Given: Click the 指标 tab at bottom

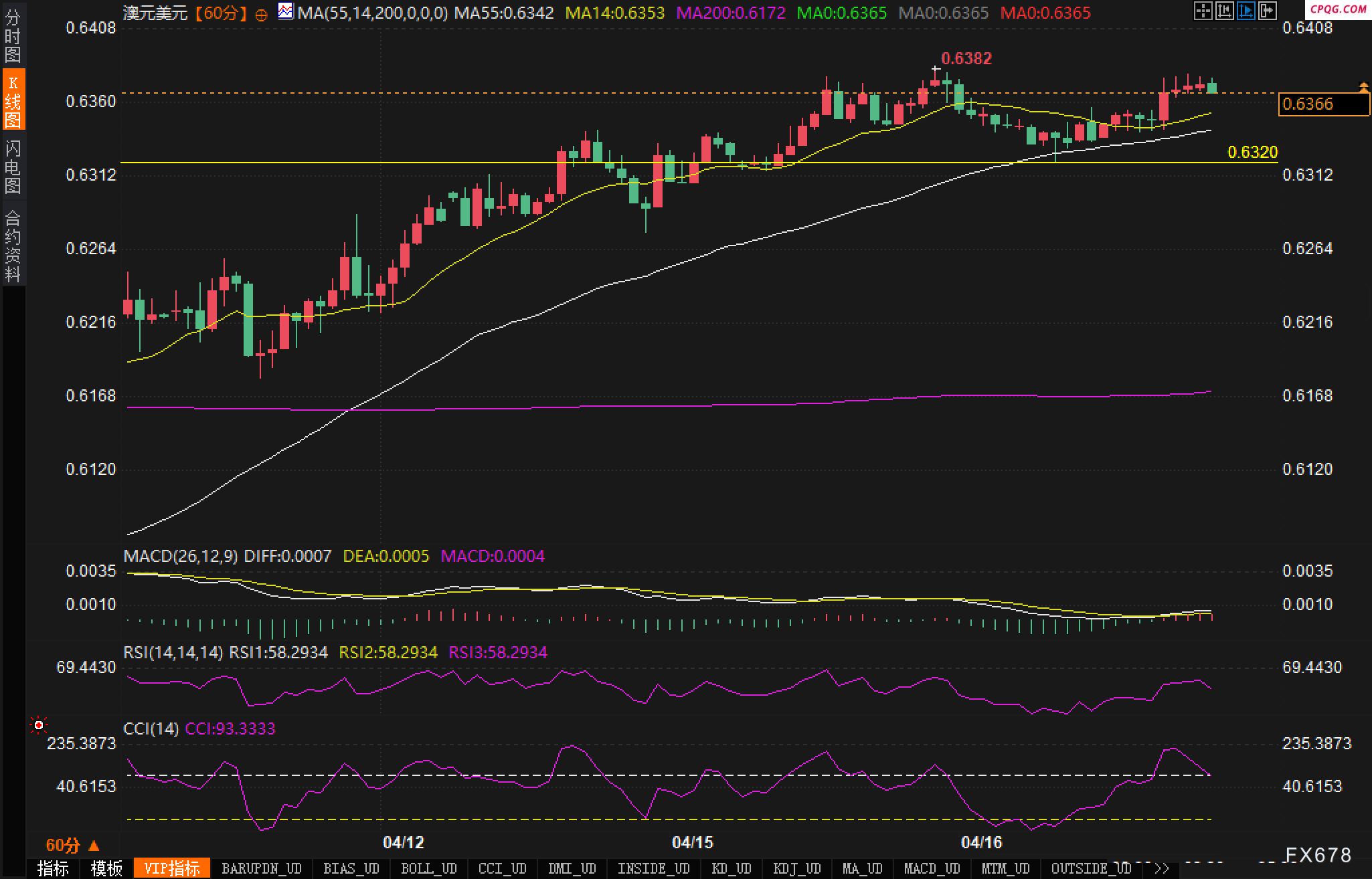Looking at the screenshot, I should pos(54,868).
